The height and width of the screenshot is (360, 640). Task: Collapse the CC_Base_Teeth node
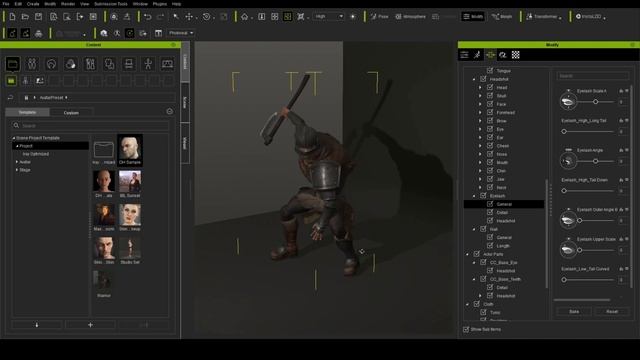point(474,279)
